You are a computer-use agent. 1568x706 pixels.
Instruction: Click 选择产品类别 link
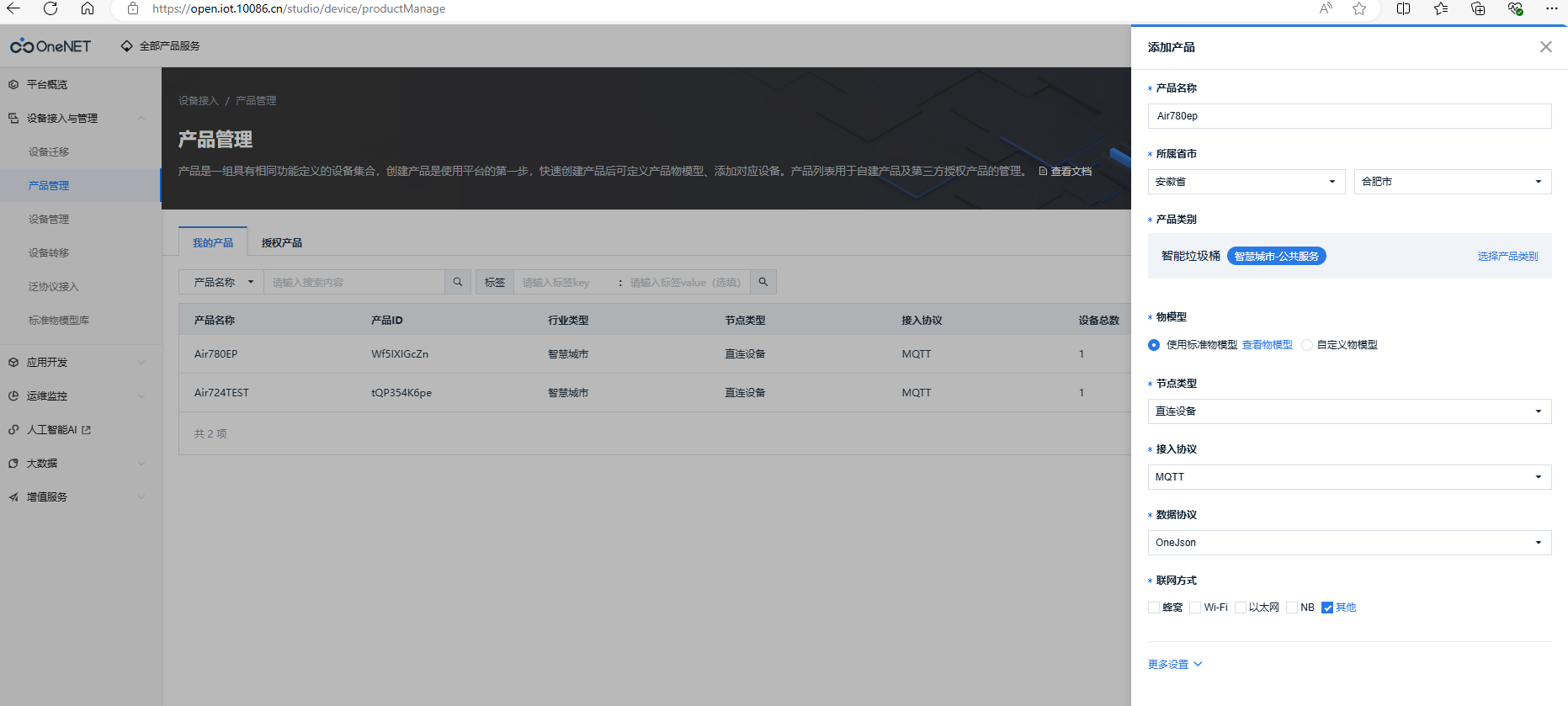pos(1507,256)
